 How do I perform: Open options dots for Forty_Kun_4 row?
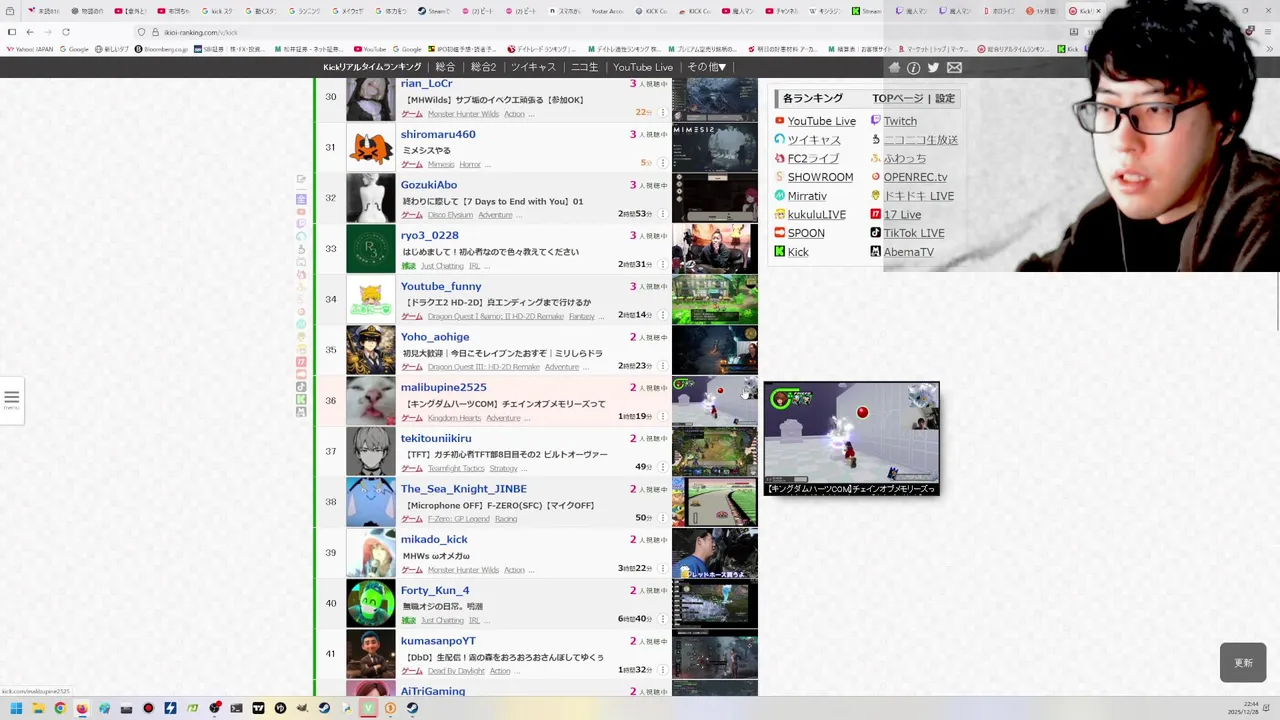click(x=662, y=619)
